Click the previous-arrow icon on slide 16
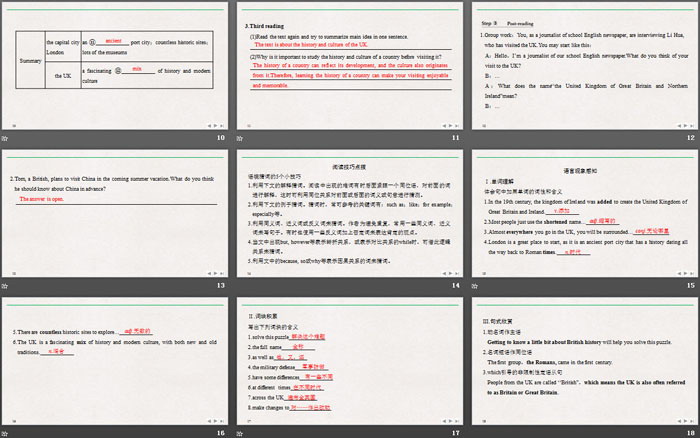 point(209,421)
